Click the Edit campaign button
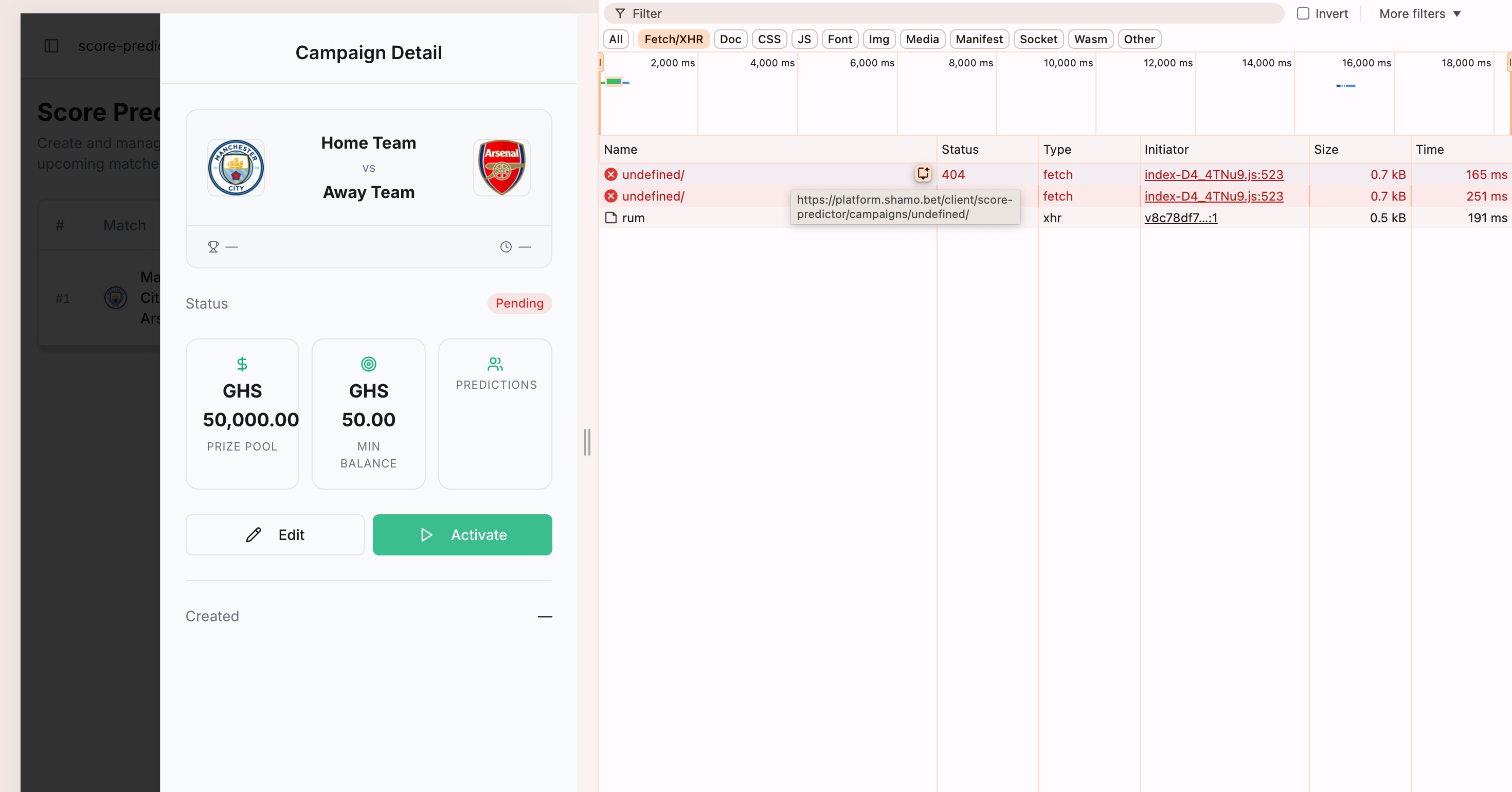Viewport: 1512px width, 792px height. click(x=275, y=535)
